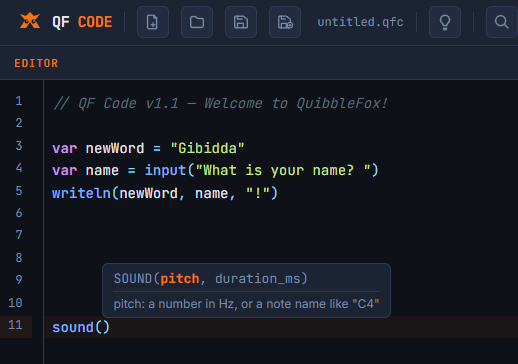The height and width of the screenshot is (364, 518).
Task: Click line number 9 in gutter
Action: coord(19,279)
